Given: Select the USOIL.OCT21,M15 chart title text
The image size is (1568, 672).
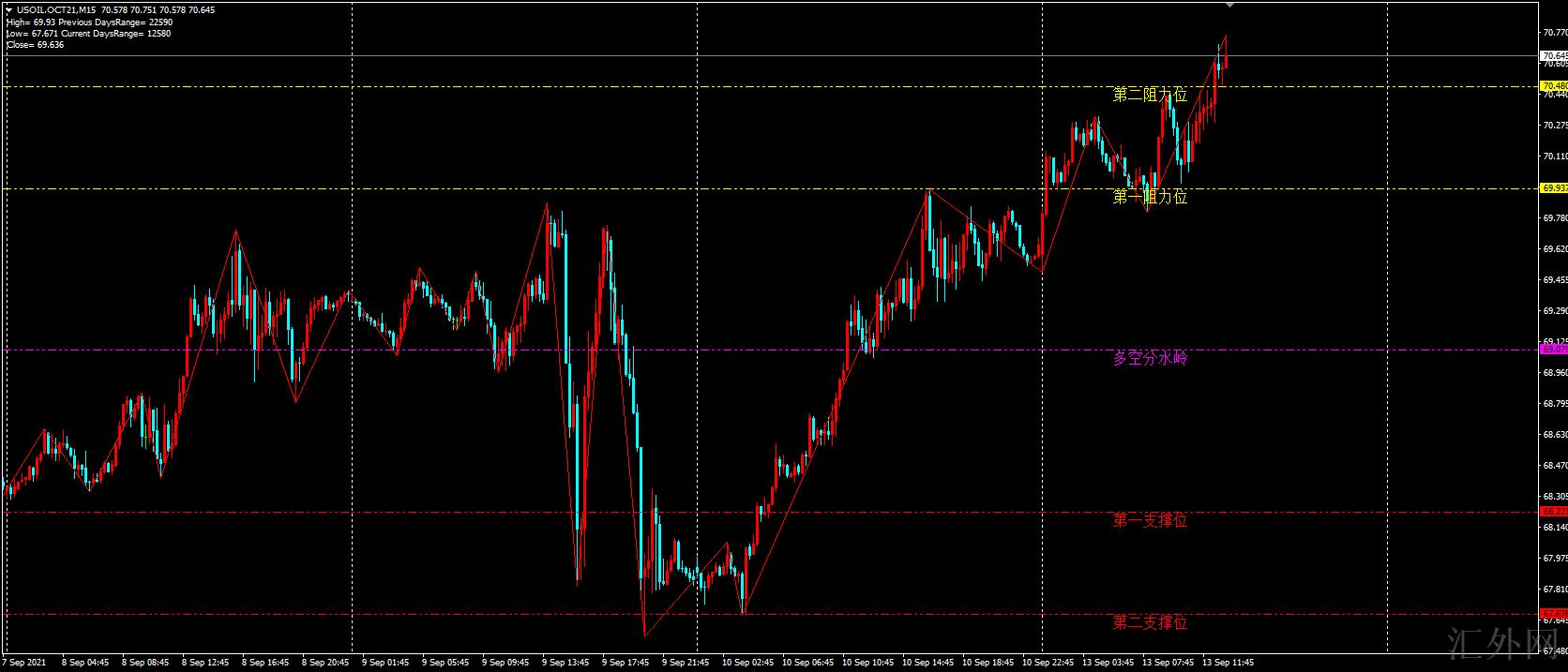Looking at the screenshot, I should 57,9.
